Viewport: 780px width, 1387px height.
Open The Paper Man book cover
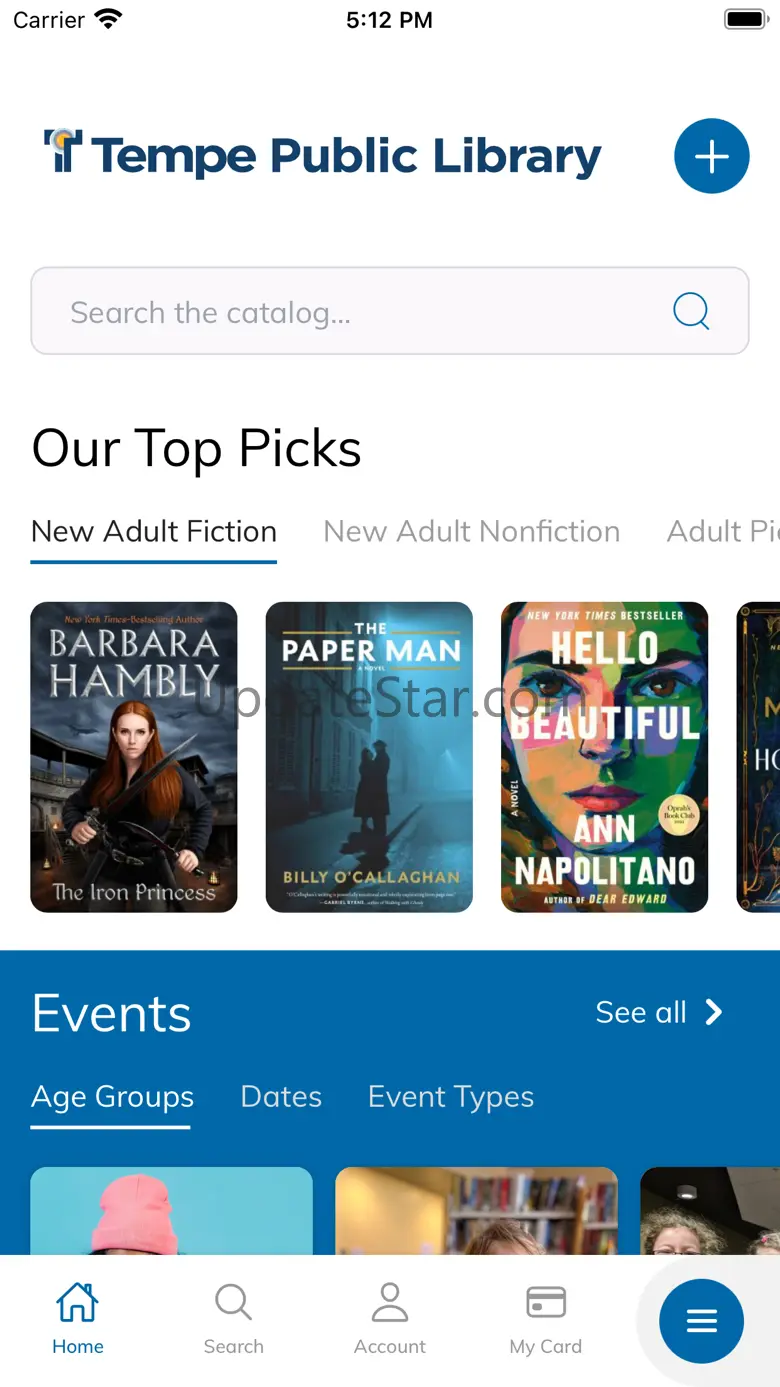[x=369, y=757]
